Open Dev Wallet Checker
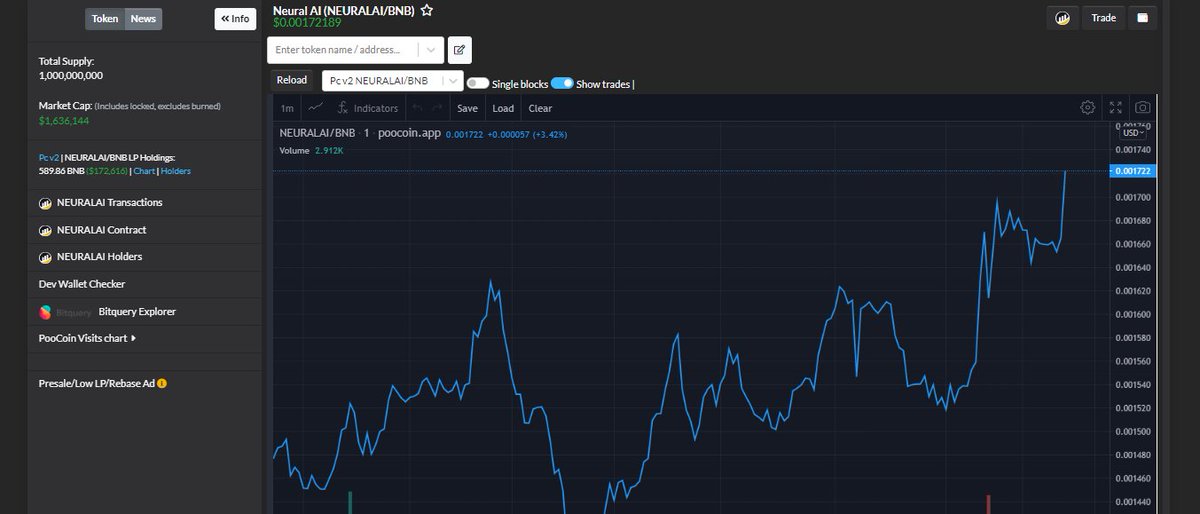The image size is (1200, 514). pos(82,284)
